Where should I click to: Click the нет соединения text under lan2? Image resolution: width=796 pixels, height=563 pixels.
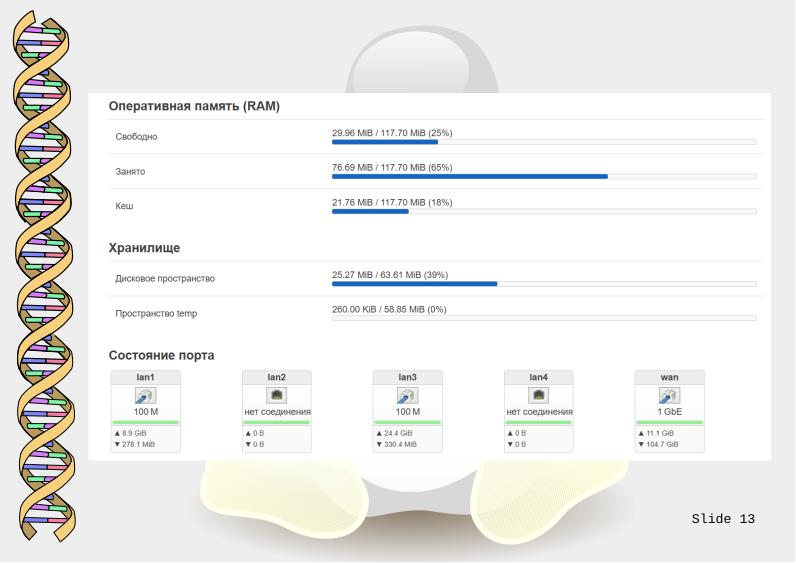pos(278,412)
